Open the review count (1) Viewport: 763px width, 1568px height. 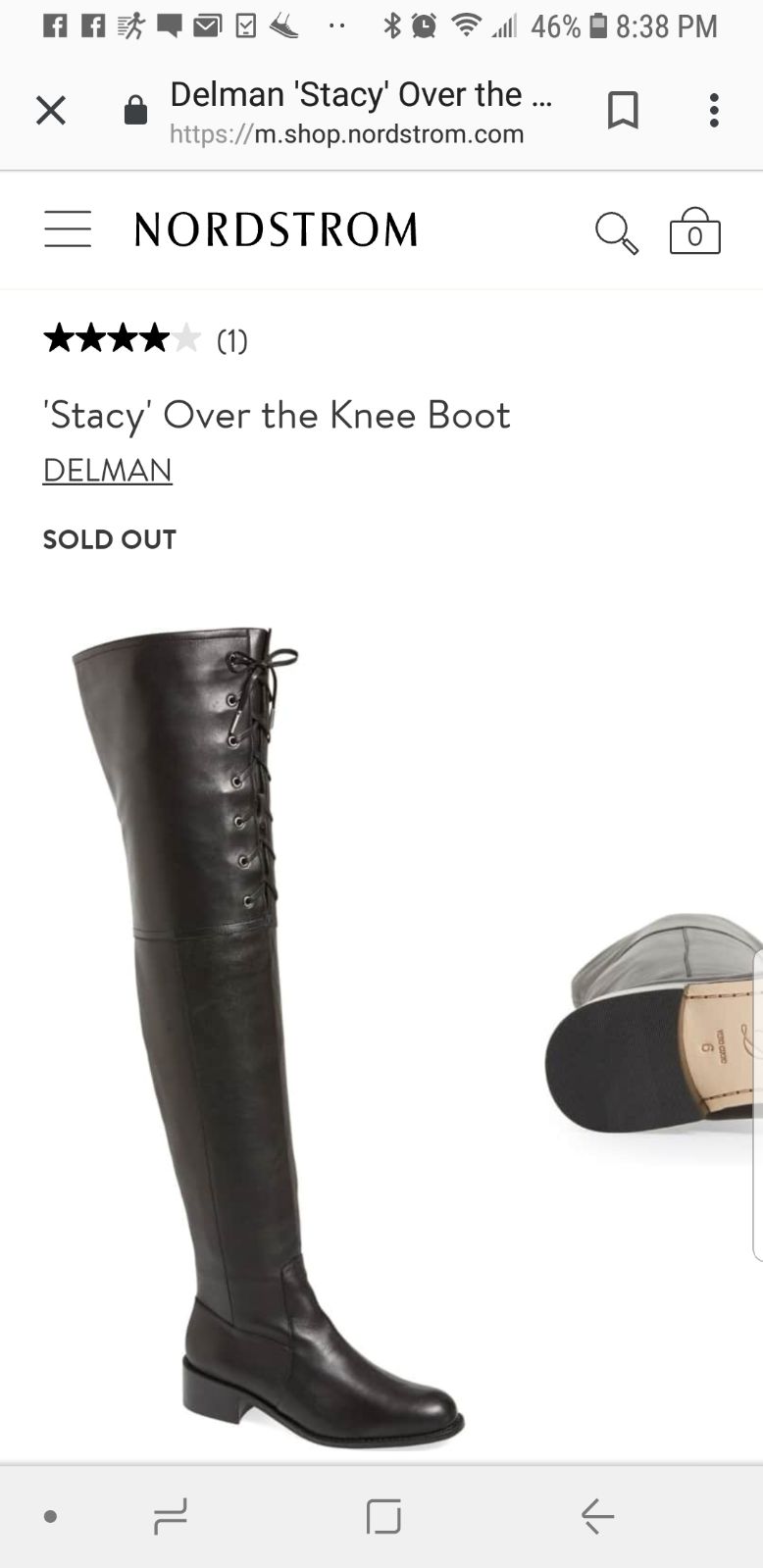pos(232,341)
